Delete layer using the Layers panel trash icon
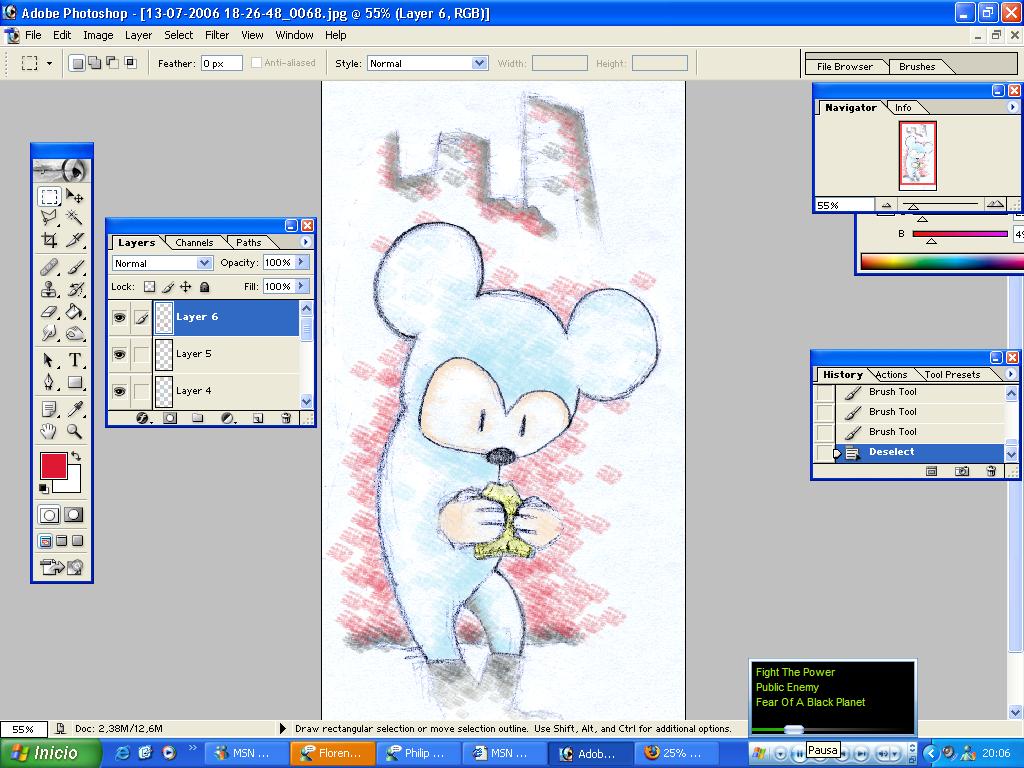1024x768 pixels. click(x=286, y=418)
